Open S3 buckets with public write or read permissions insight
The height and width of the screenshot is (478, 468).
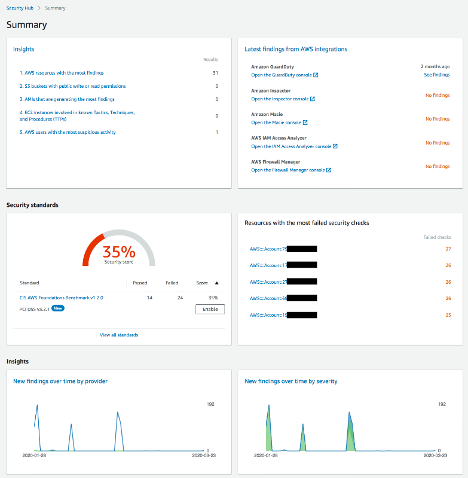pyautogui.click(x=73, y=86)
